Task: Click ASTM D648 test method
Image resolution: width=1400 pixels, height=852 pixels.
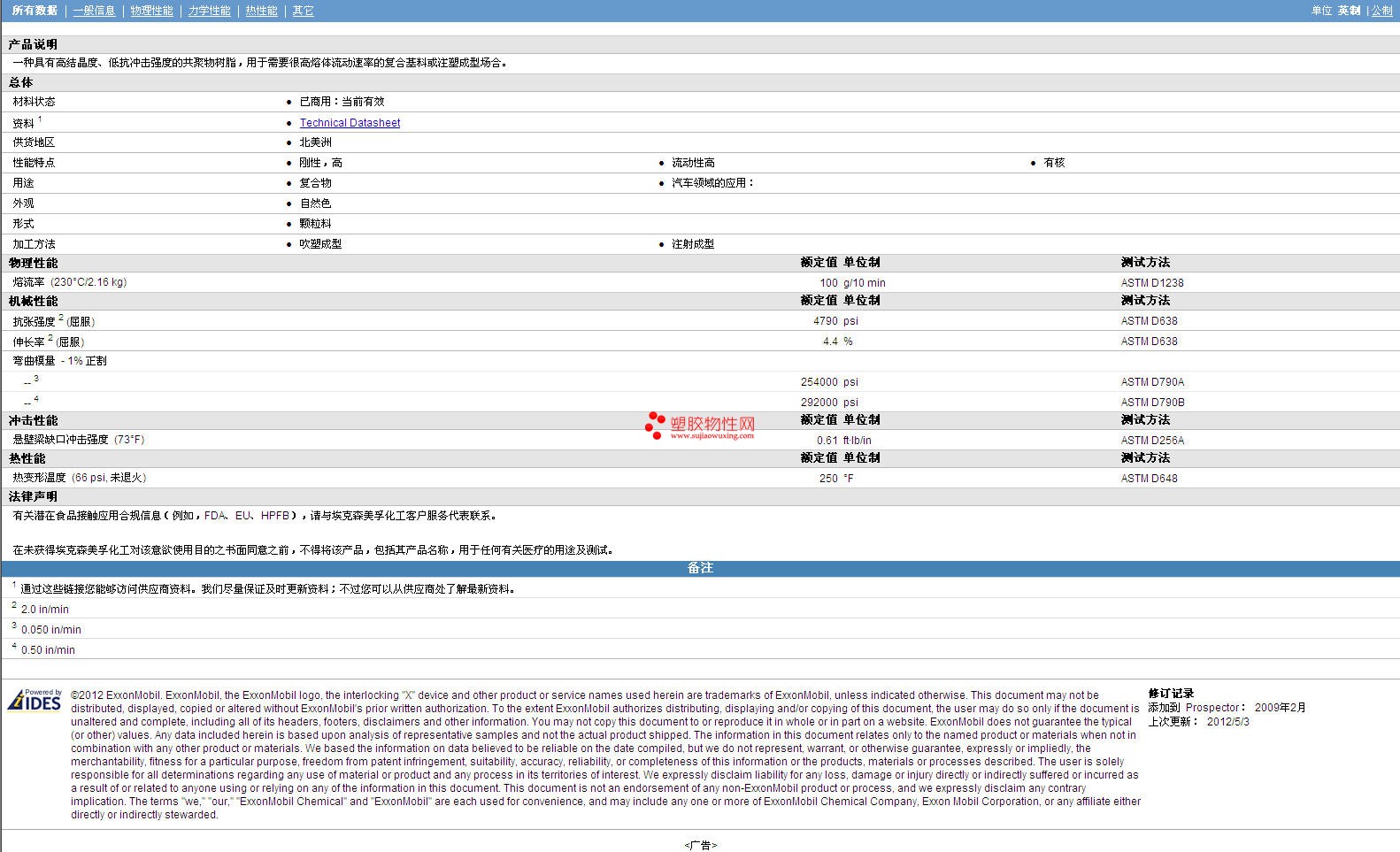Action: point(1149,479)
